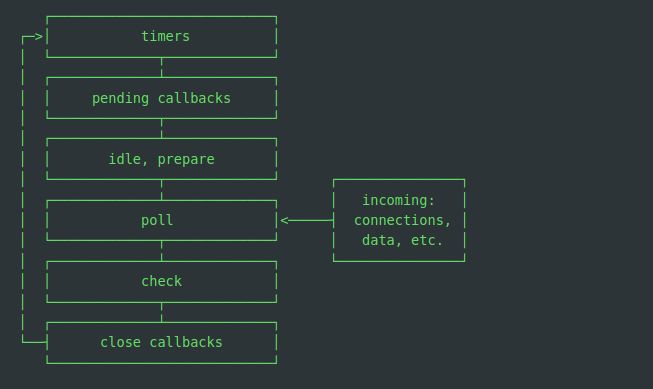653x389 pixels.
Task: Click the timers phase box
Action: pyautogui.click(x=162, y=37)
